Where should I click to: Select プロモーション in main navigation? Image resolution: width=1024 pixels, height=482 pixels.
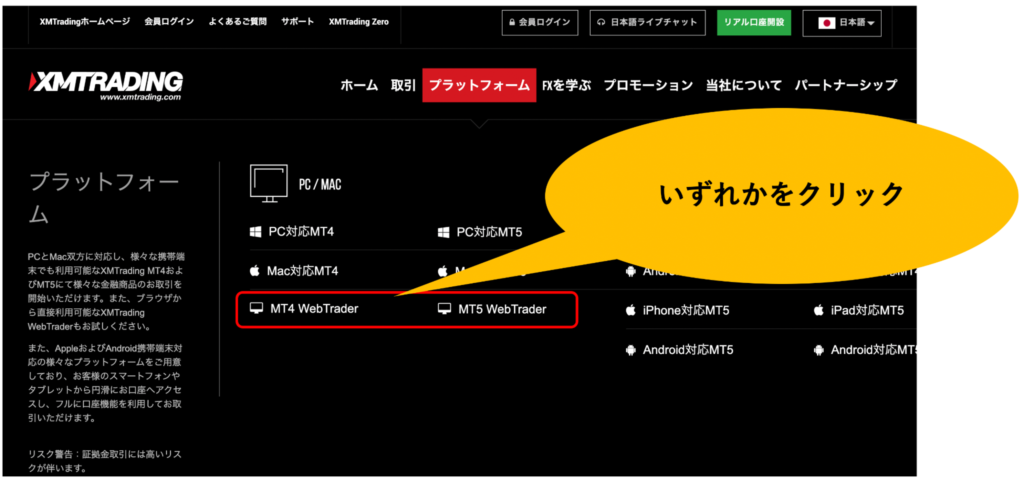648,85
